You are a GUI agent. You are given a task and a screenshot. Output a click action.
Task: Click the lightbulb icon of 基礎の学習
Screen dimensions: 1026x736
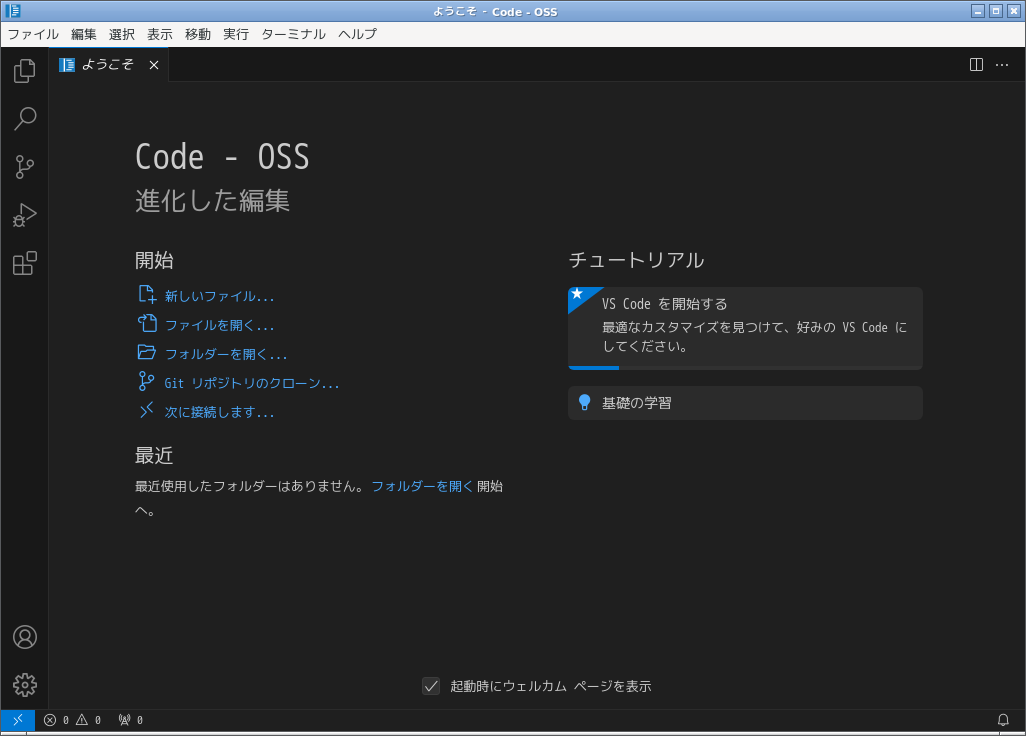[584, 402]
